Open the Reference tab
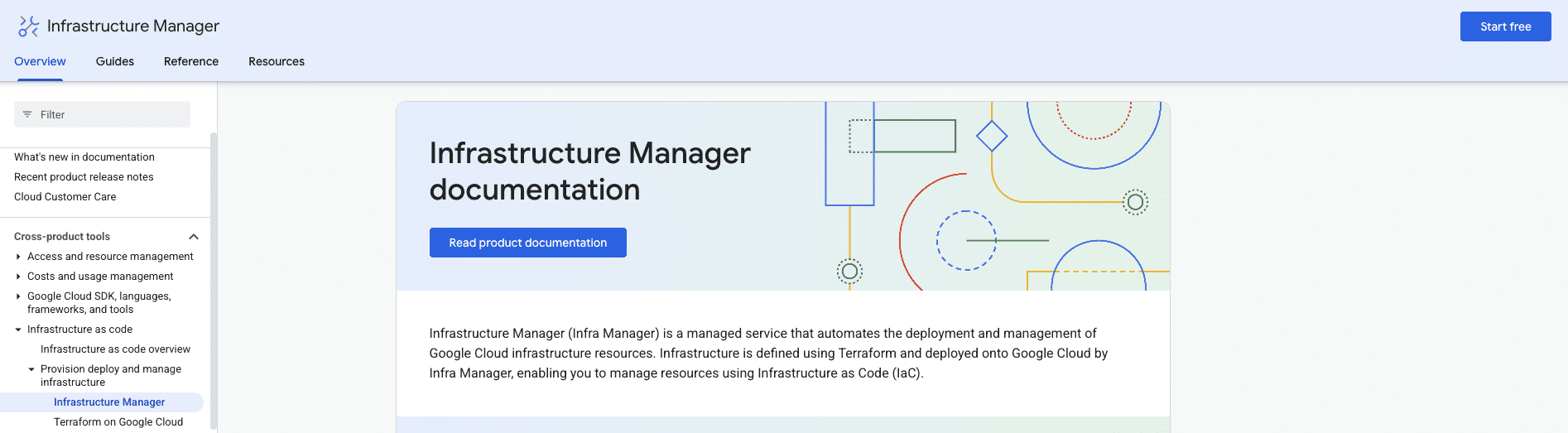This screenshot has height=433, width=1568. click(191, 61)
